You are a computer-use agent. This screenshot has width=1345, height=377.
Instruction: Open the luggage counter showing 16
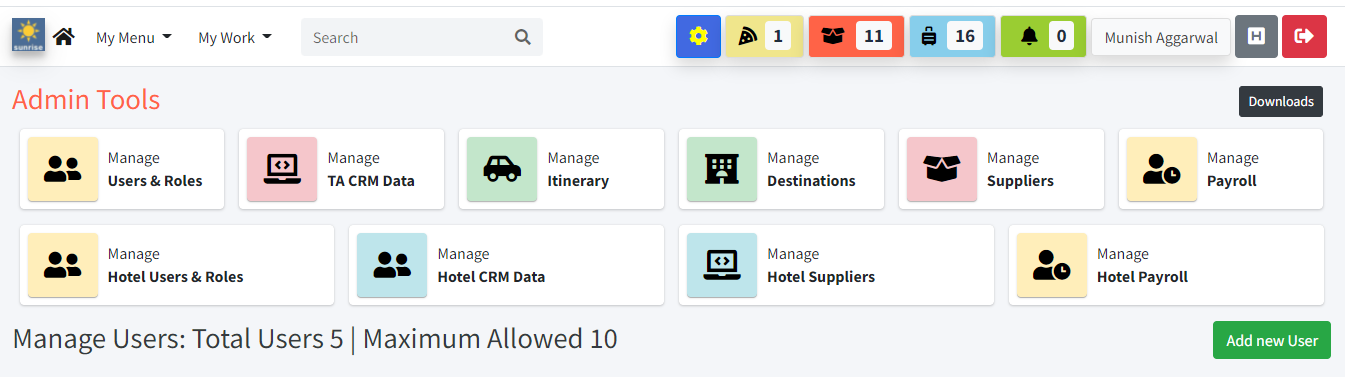tap(952, 37)
